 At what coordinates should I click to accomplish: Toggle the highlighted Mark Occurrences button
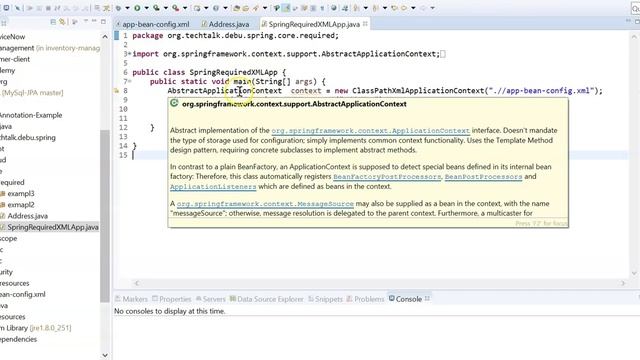point(286,8)
